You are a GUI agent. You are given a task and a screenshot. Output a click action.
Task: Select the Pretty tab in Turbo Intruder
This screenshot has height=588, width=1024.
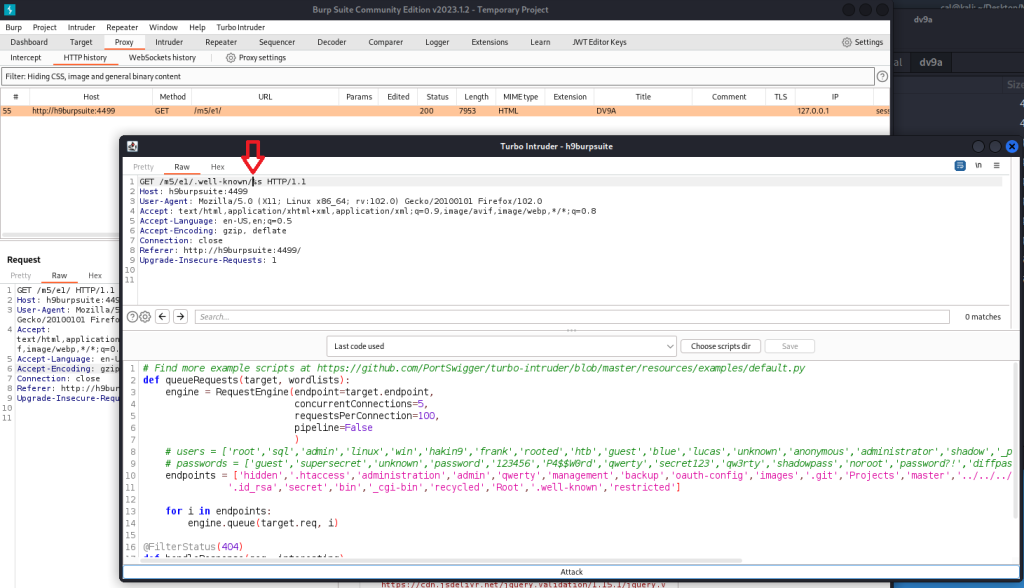(144, 167)
